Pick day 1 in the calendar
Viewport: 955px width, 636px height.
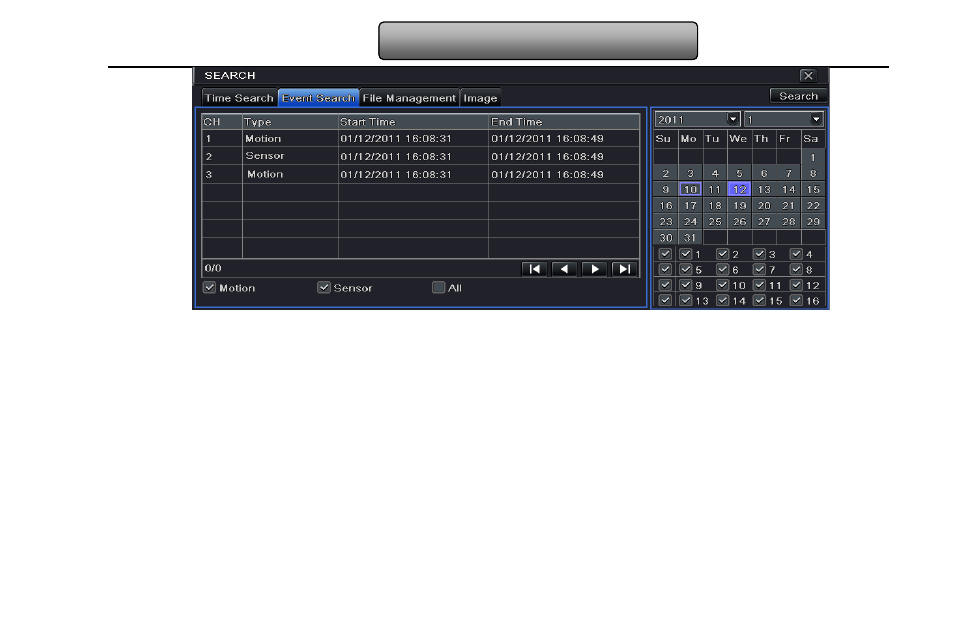(813, 157)
